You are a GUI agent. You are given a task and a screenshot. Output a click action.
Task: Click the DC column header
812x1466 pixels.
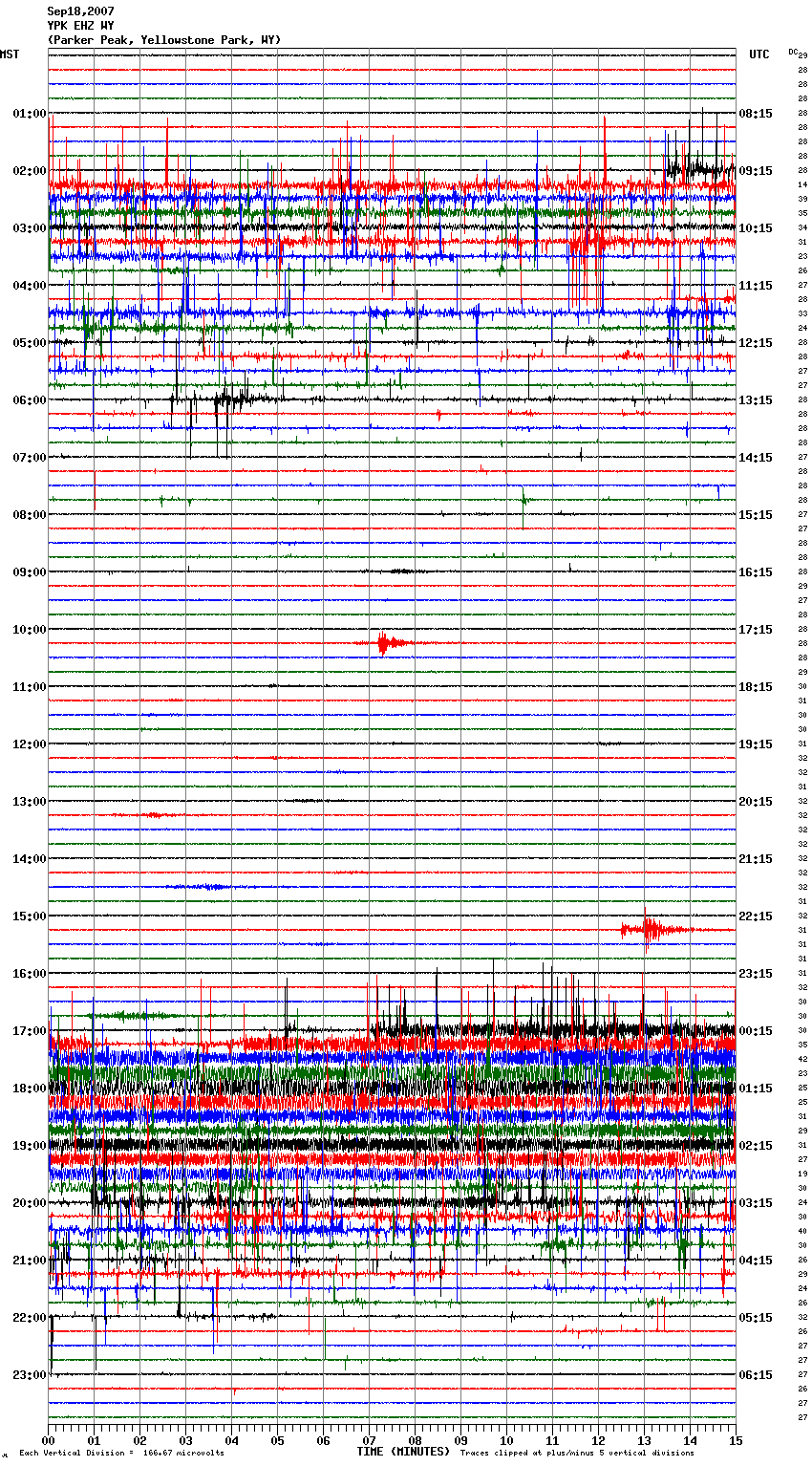[793, 52]
